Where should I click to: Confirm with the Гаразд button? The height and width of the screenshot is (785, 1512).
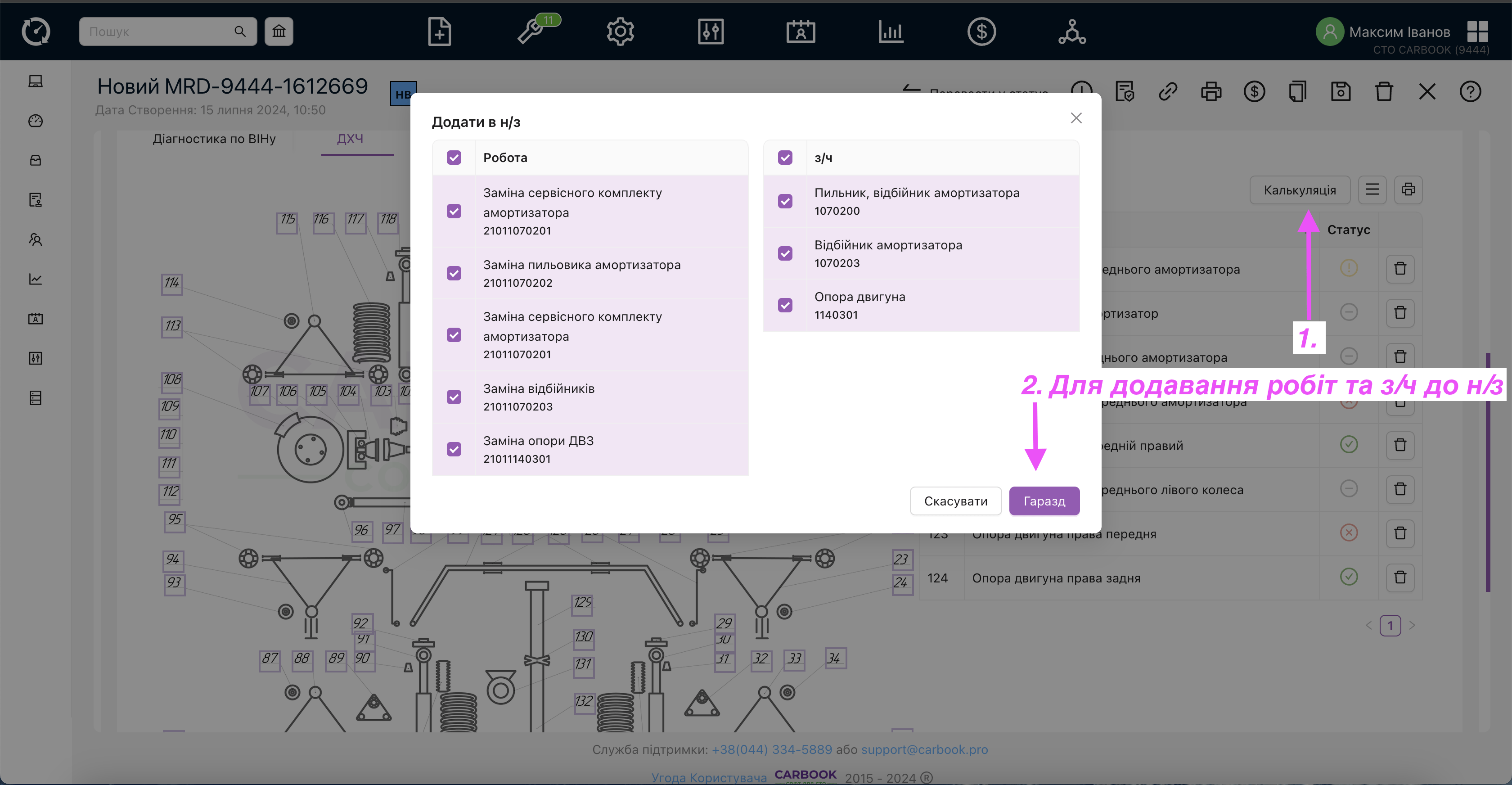(1044, 501)
